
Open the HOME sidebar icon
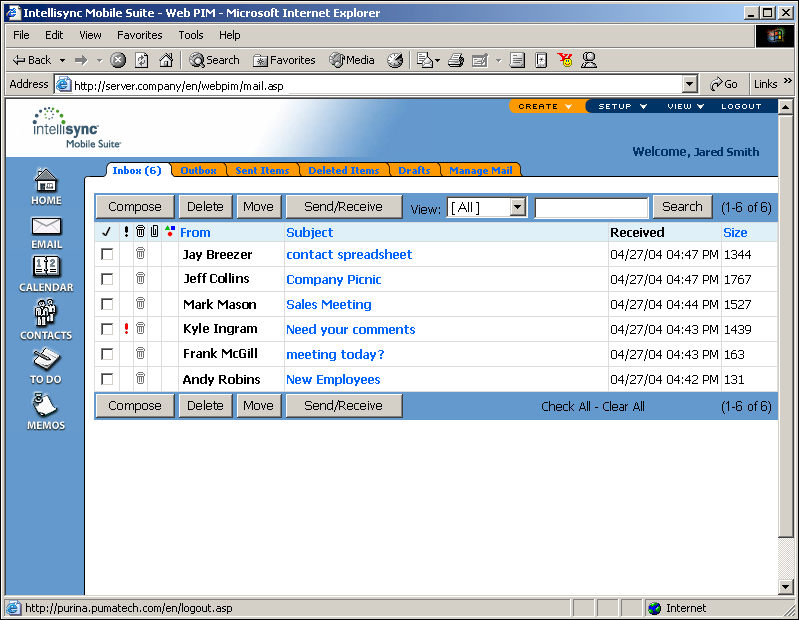[x=46, y=186]
